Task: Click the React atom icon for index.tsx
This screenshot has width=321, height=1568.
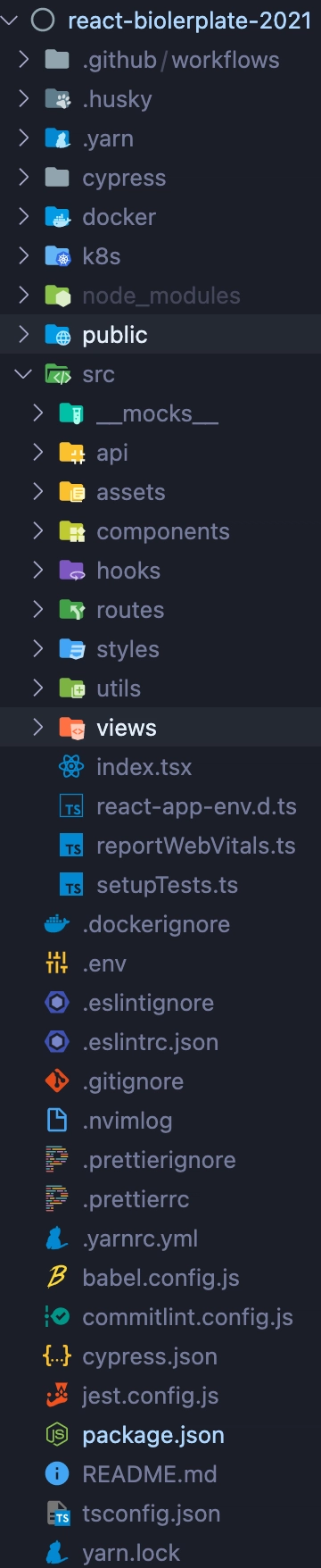Action: point(71,767)
